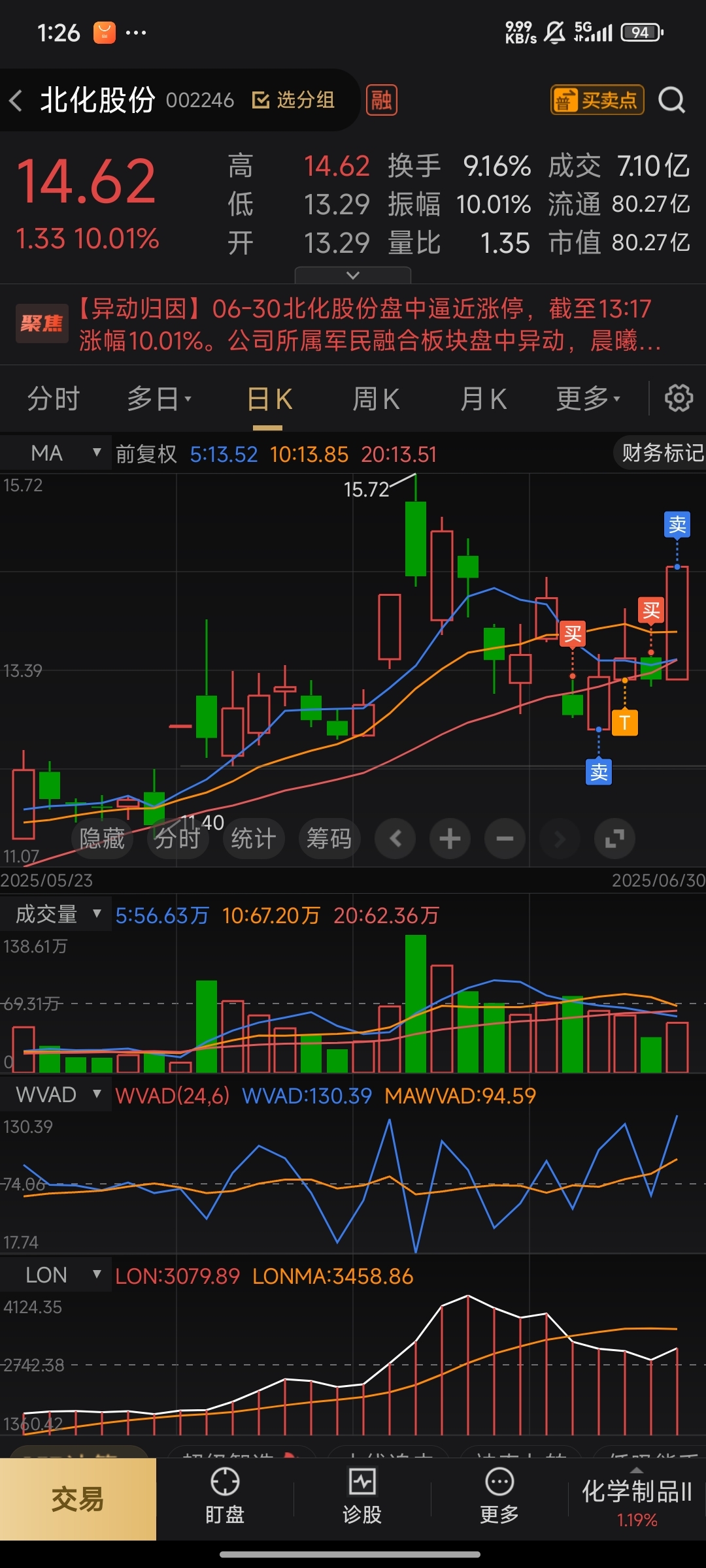Tap end date 2025/06/30
The image size is (706, 1568).
pyautogui.click(x=658, y=880)
